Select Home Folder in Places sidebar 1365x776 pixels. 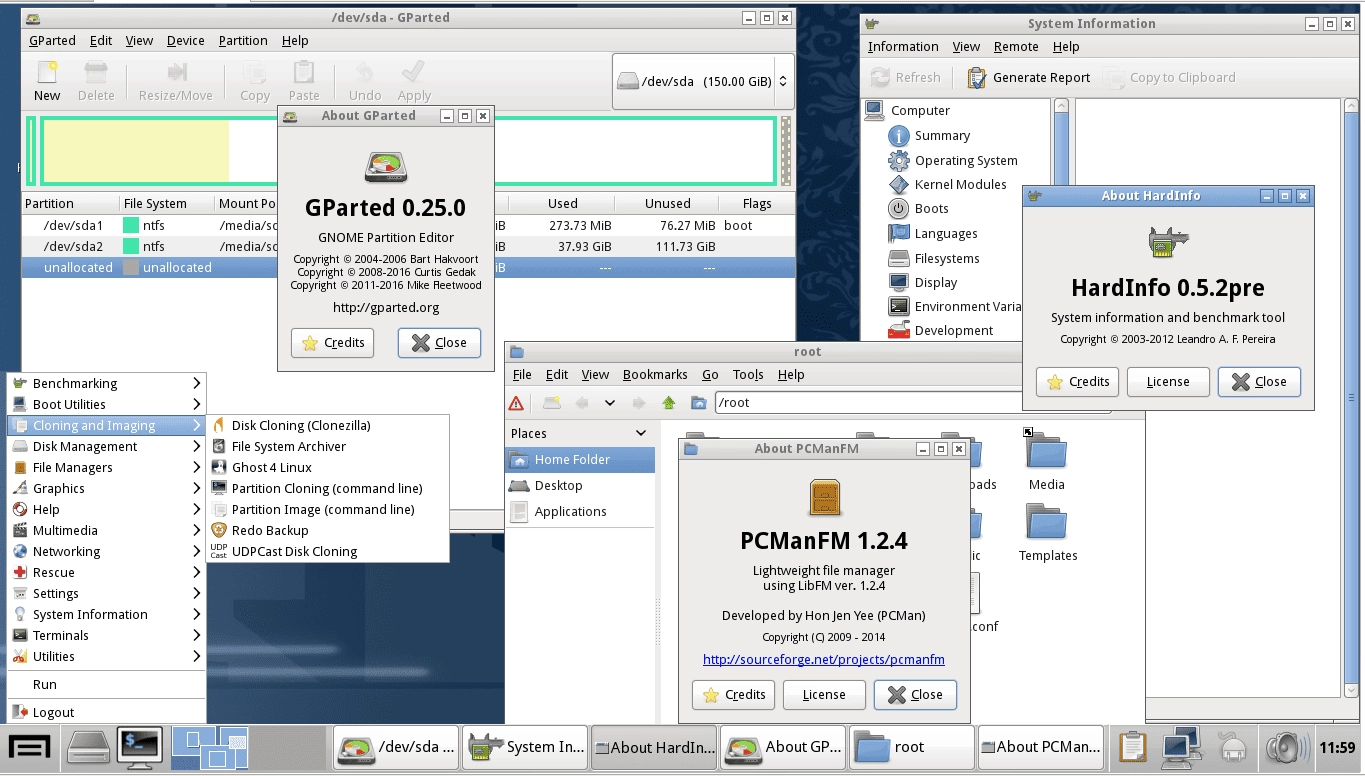[x=581, y=459]
